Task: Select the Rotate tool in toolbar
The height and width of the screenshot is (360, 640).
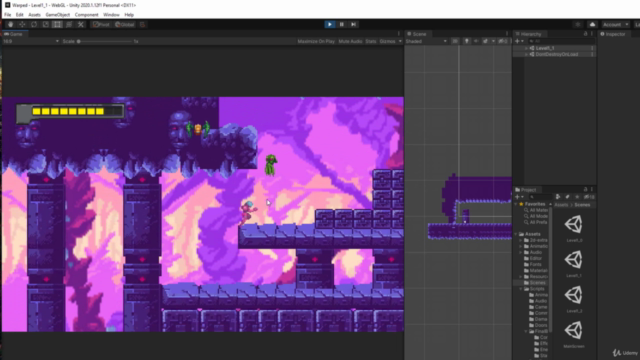Action: (x=34, y=24)
